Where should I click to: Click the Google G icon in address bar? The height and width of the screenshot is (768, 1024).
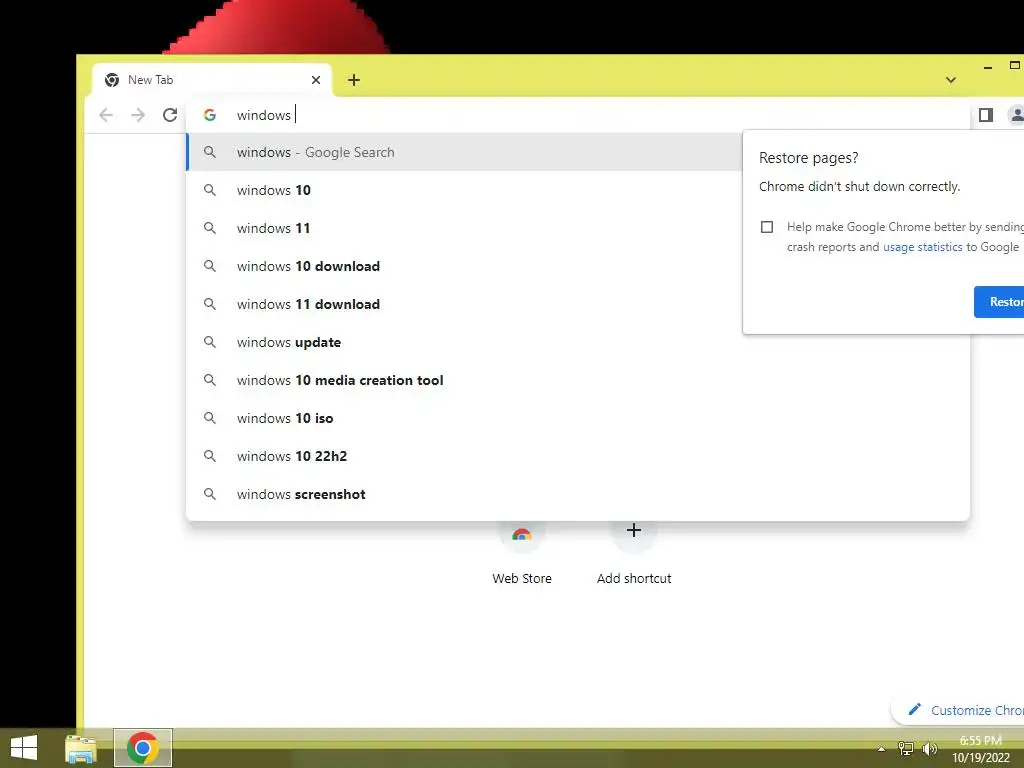click(210, 115)
